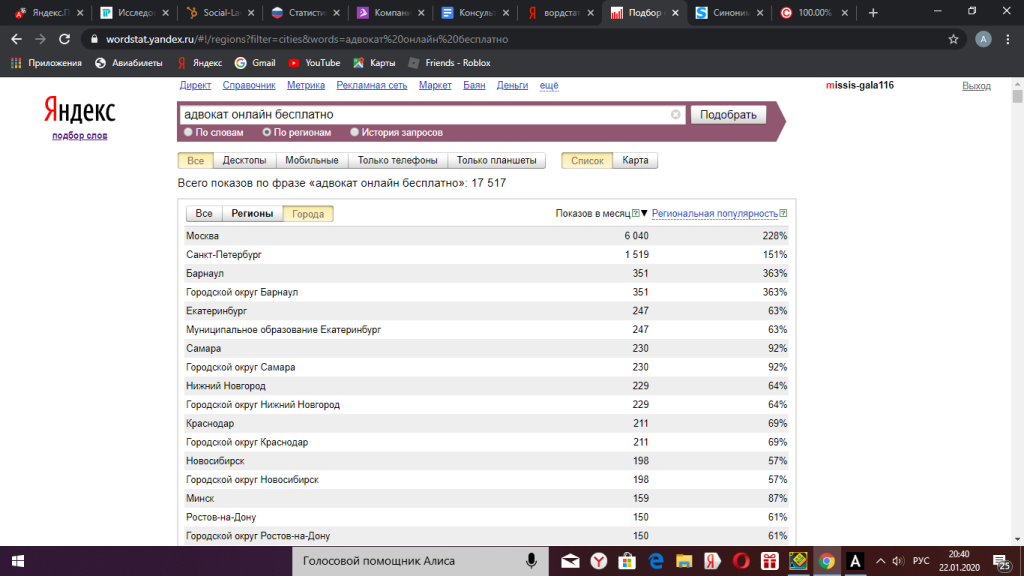Screen dimensions: 1024x576
Task: Bookmark this page with the star icon
Action: click(x=953, y=39)
